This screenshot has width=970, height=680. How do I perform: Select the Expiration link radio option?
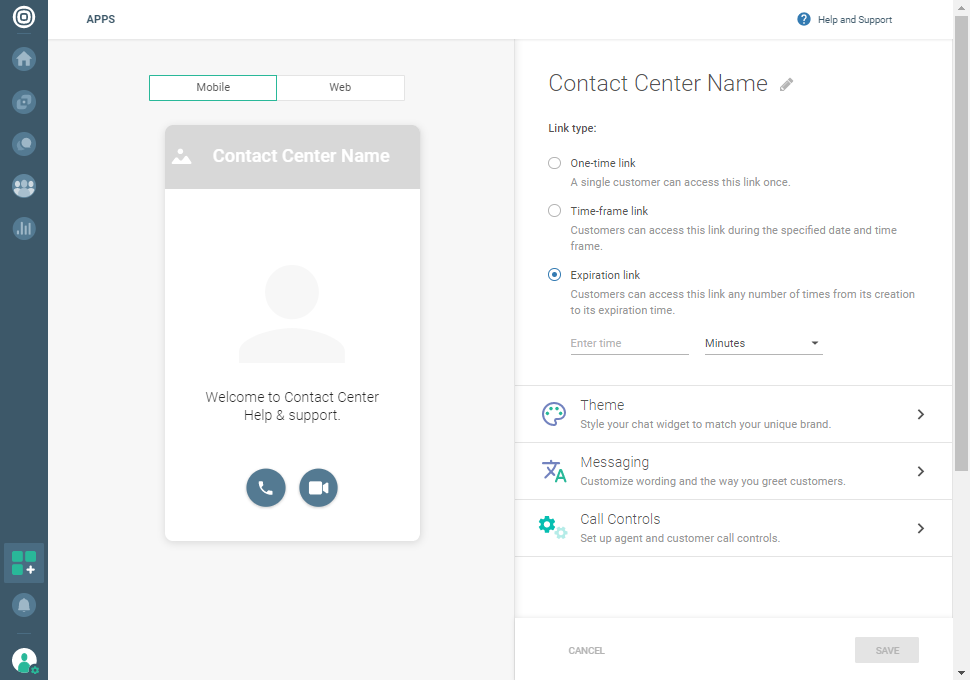(x=555, y=275)
